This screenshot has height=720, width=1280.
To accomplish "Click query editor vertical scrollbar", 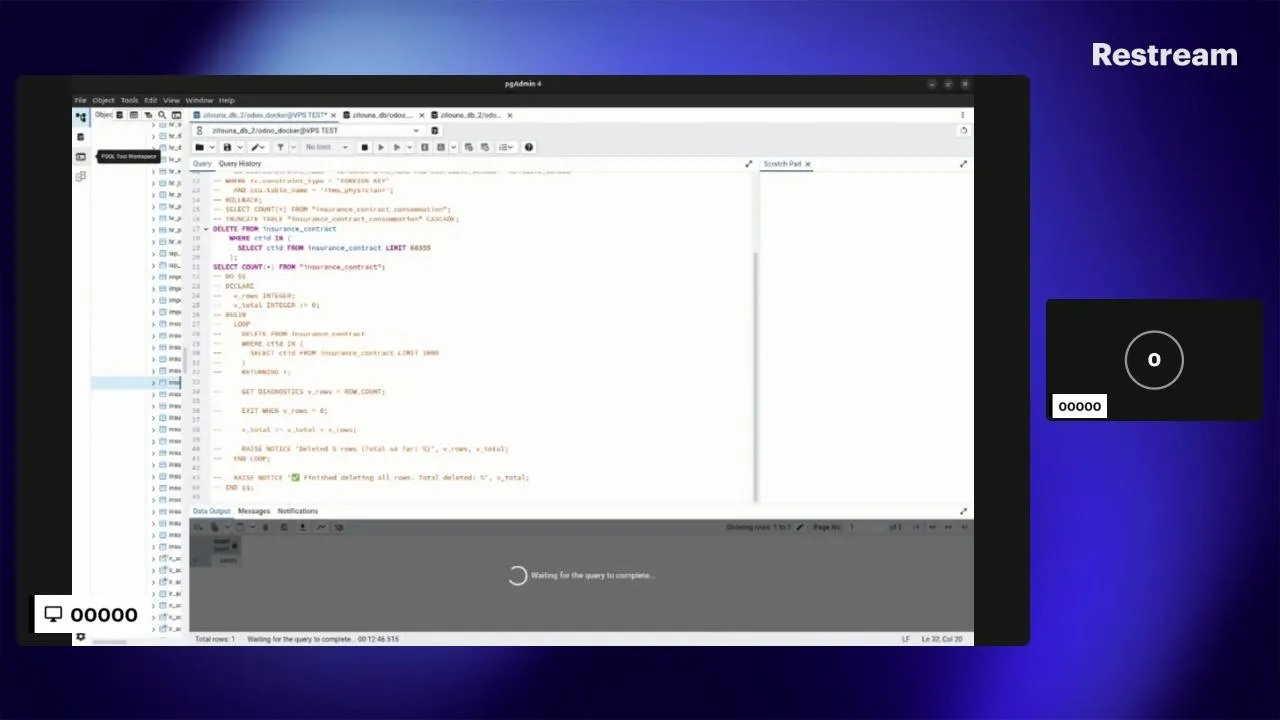I will [x=755, y=375].
